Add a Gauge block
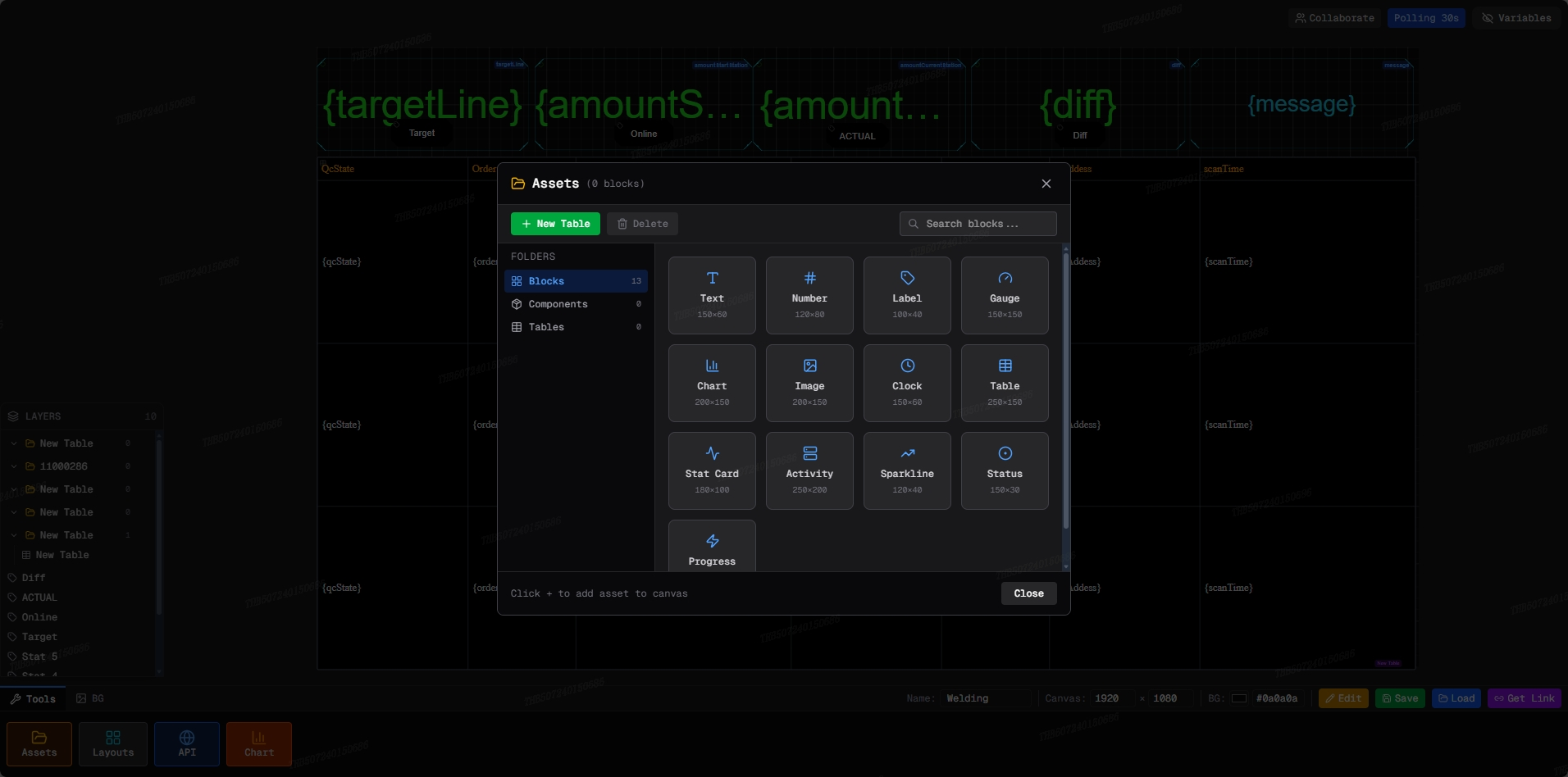 (1005, 295)
